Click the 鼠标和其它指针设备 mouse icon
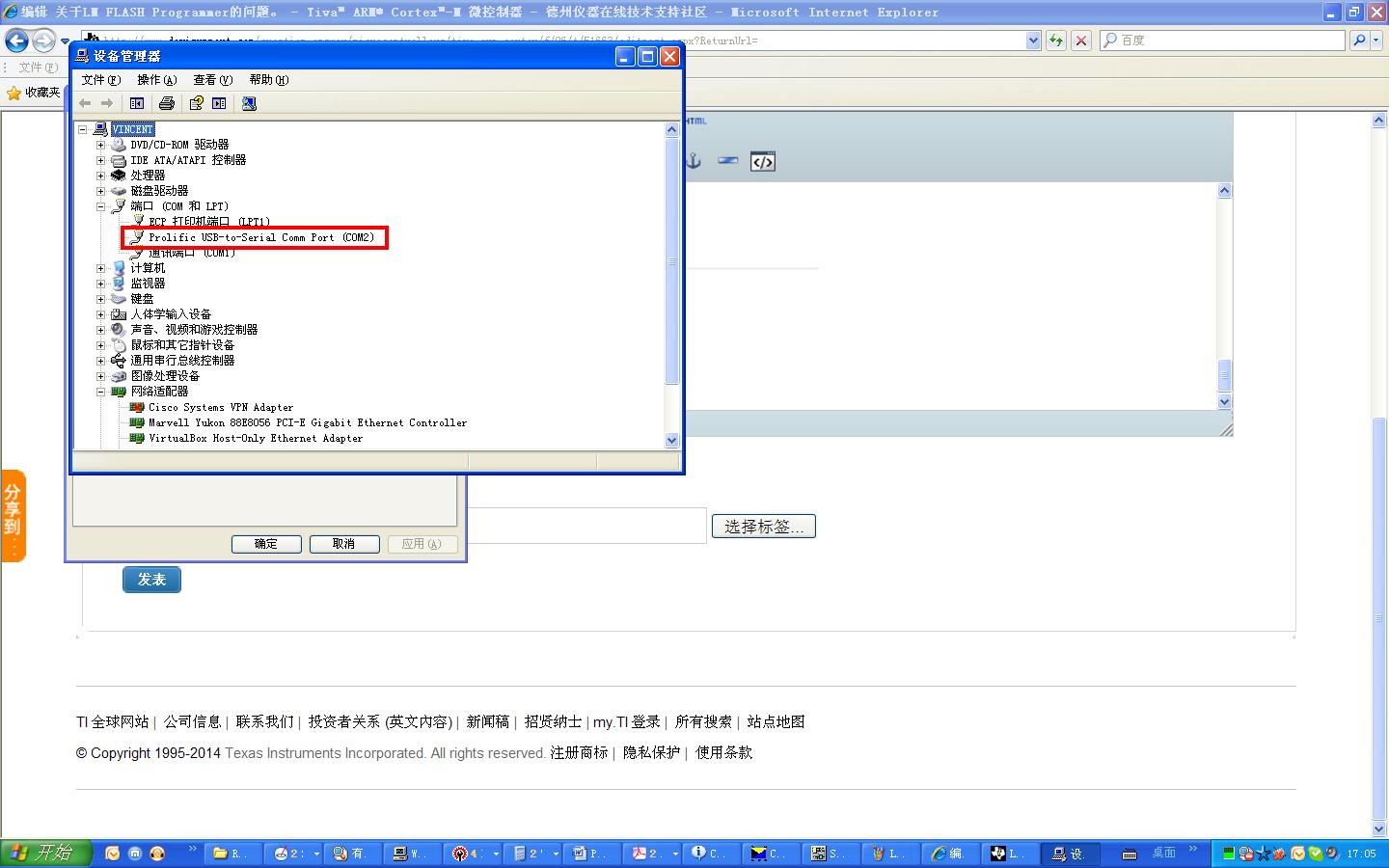The image size is (1389, 868). pos(118,345)
